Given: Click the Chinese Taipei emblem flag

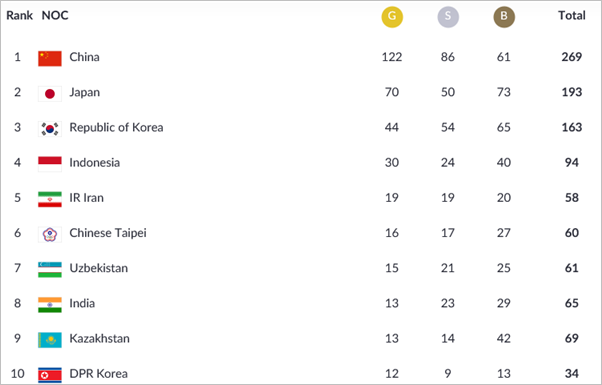Looking at the screenshot, I should pyautogui.click(x=50, y=235).
